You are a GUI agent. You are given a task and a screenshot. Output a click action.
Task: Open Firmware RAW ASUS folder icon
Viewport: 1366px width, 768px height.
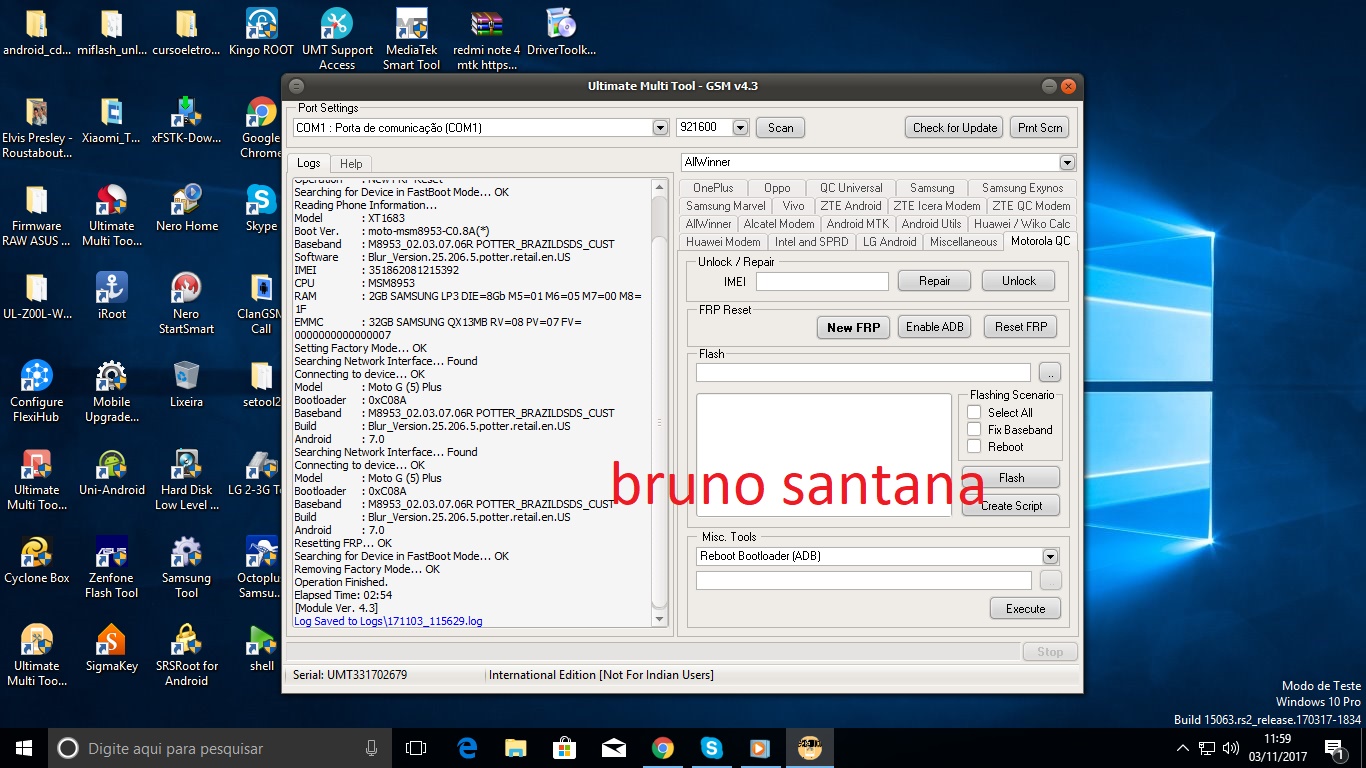(x=37, y=216)
